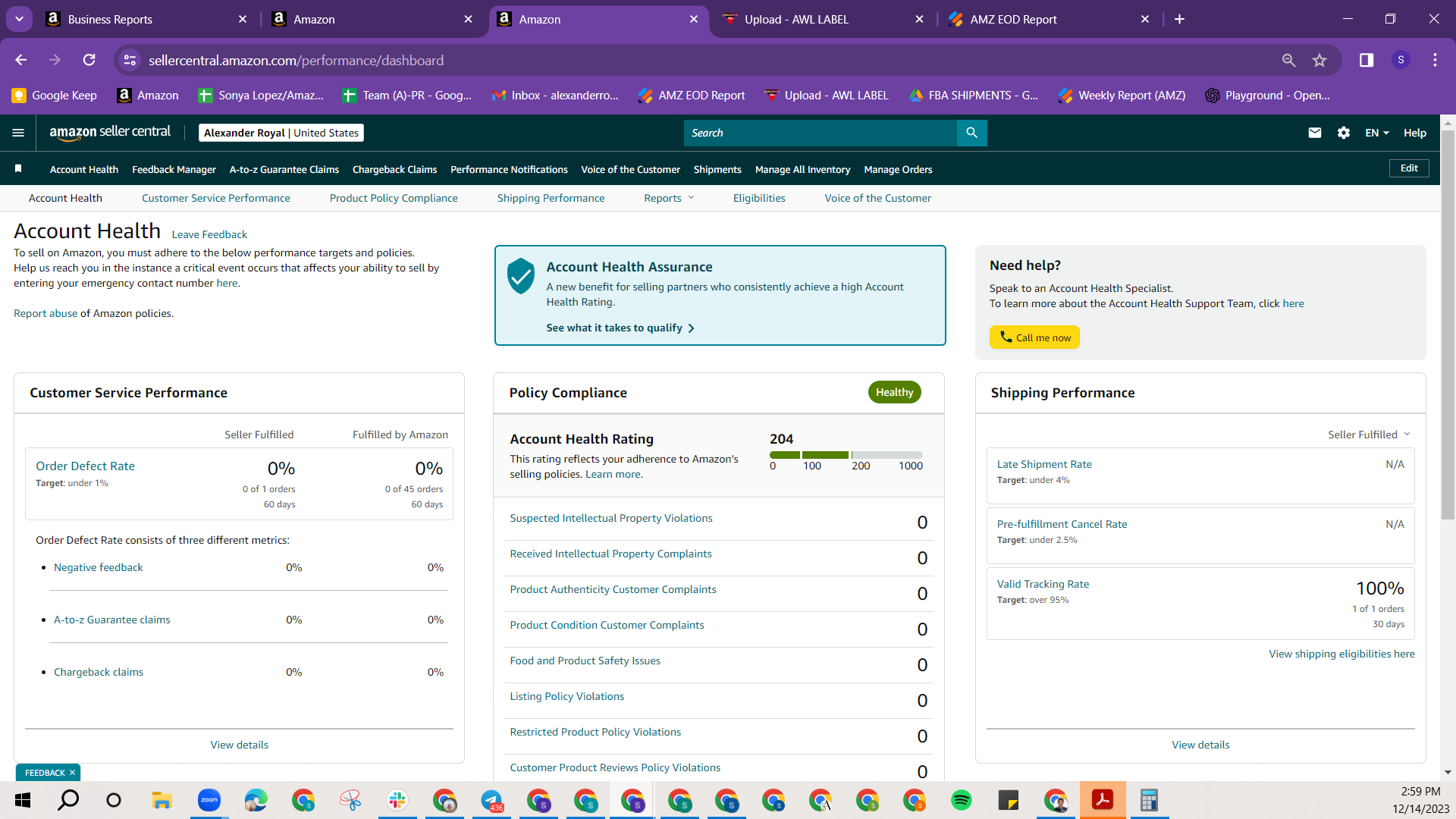Screen dimensions: 1456x819
Task: Open the Help link in the header
Action: pyautogui.click(x=1415, y=133)
